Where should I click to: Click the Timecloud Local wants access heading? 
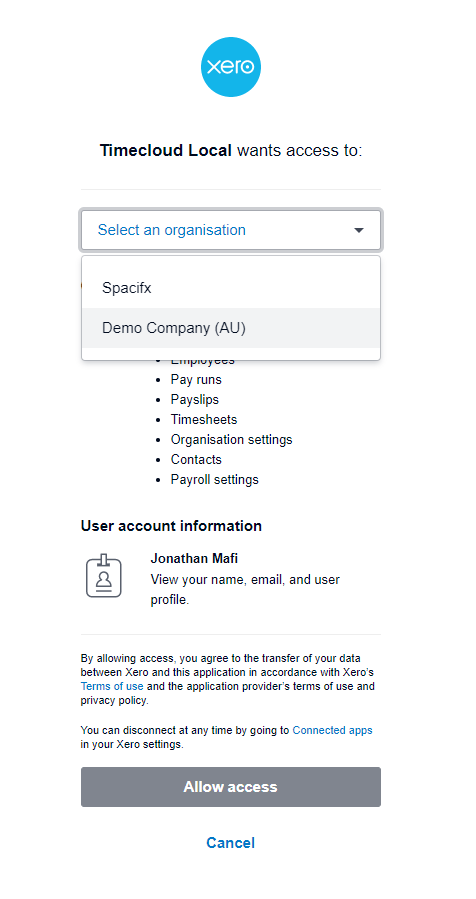tap(231, 151)
